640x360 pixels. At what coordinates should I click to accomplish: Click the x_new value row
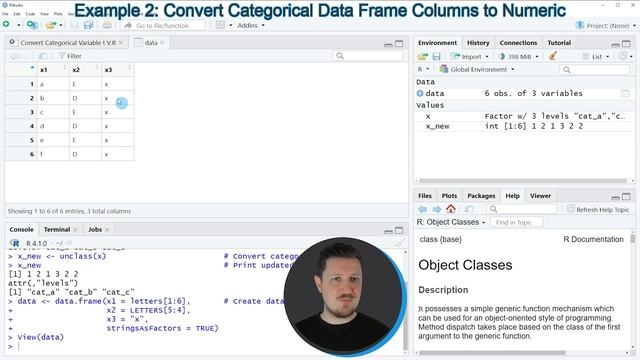524,127
